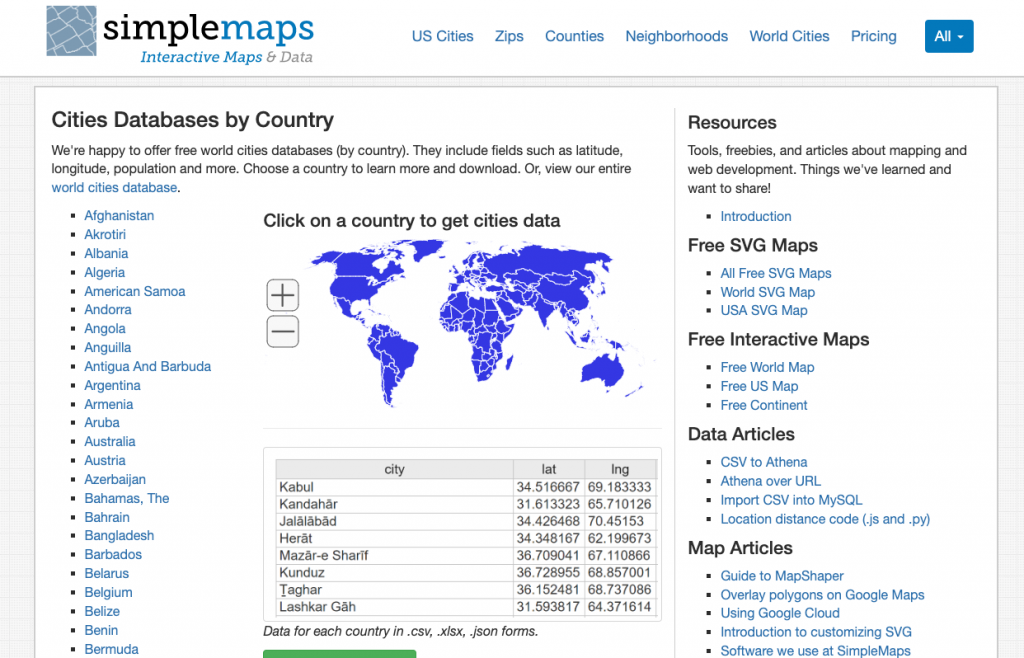Open Neighborhoods navigation item
This screenshot has height=658, width=1024.
point(677,37)
